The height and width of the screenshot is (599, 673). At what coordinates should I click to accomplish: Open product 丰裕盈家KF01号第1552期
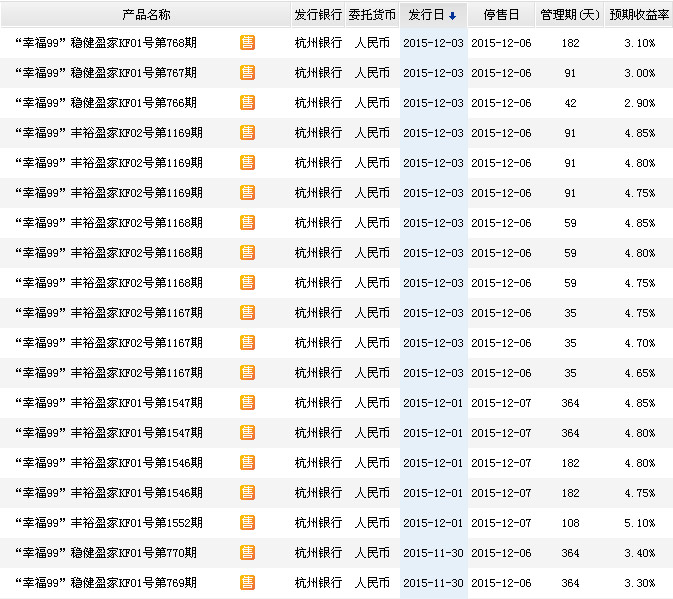pyautogui.click(x=109, y=523)
